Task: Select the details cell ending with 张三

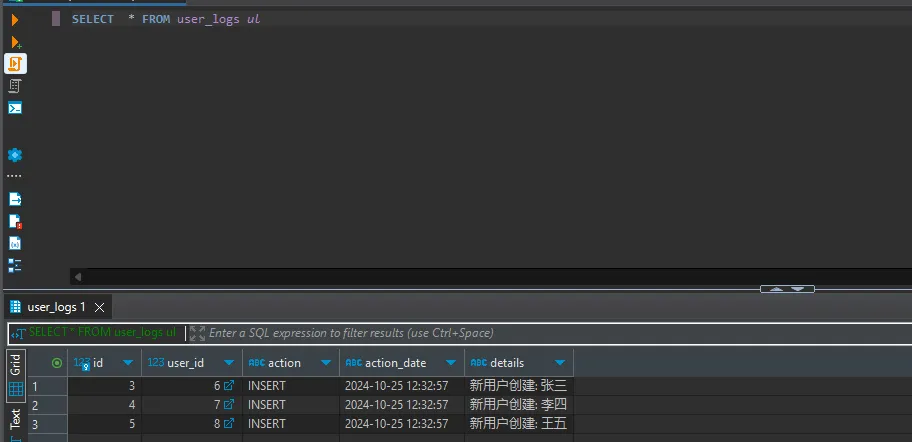Action: tap(519, 386)
